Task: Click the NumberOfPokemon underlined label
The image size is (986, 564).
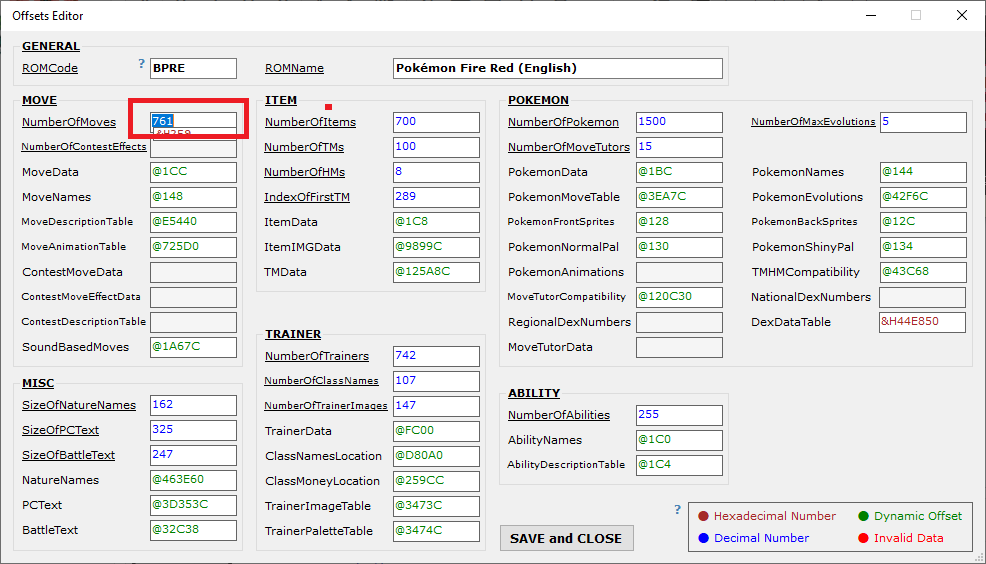Action: point(563,122)
